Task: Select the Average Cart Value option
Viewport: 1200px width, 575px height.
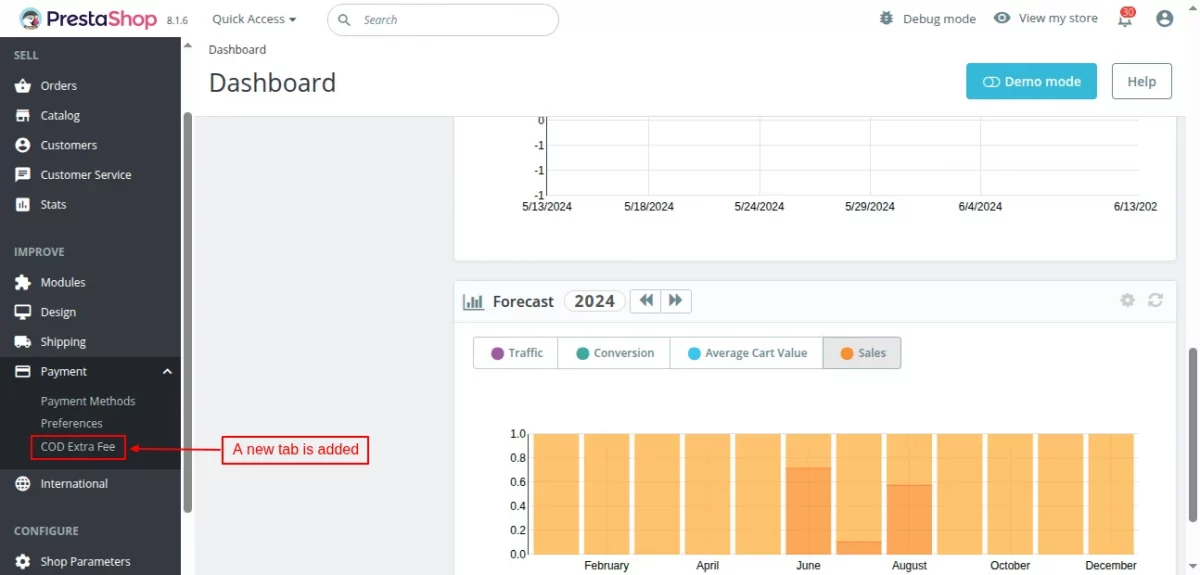Action: [746, 353]
